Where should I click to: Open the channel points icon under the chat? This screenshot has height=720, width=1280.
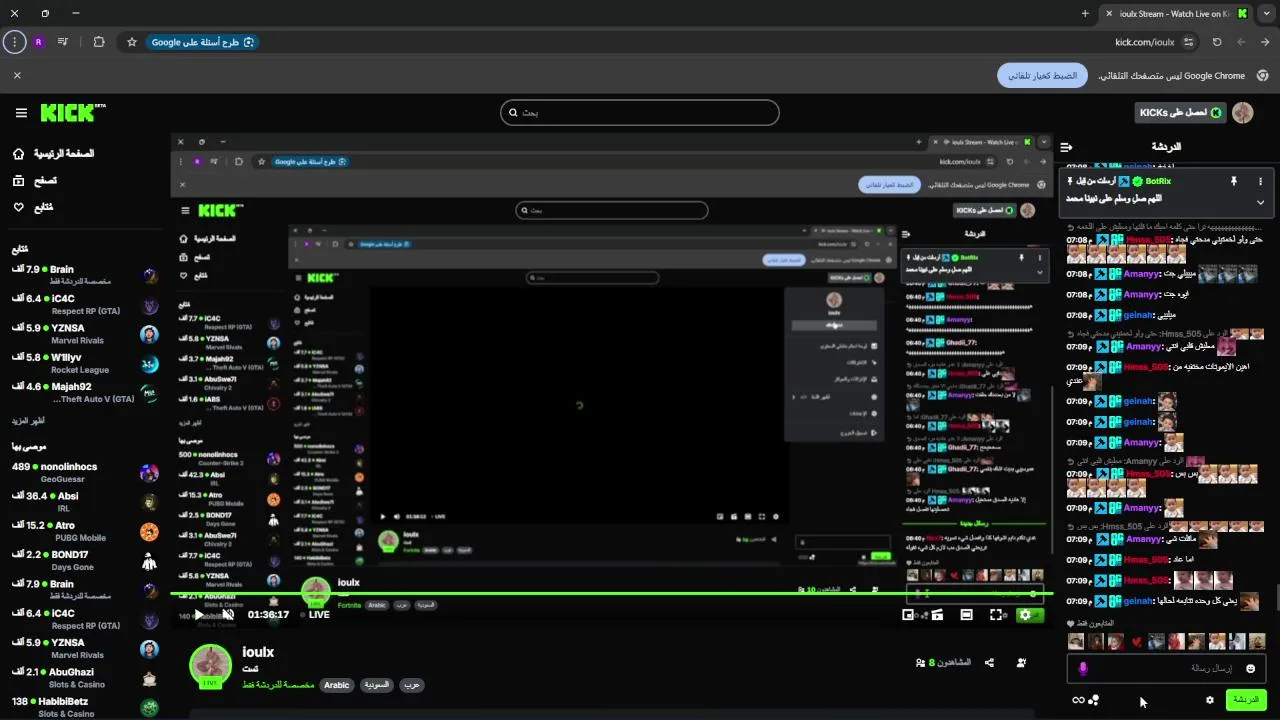click(1094, 700)
